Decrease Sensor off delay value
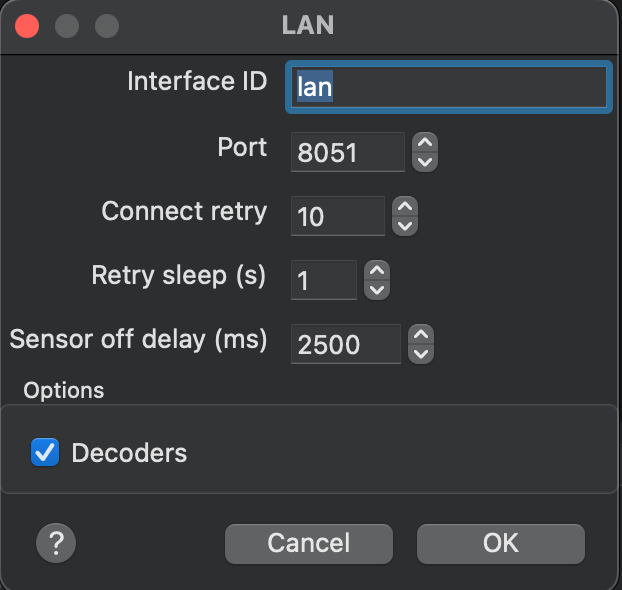622x590 pixels. point(421,354)
